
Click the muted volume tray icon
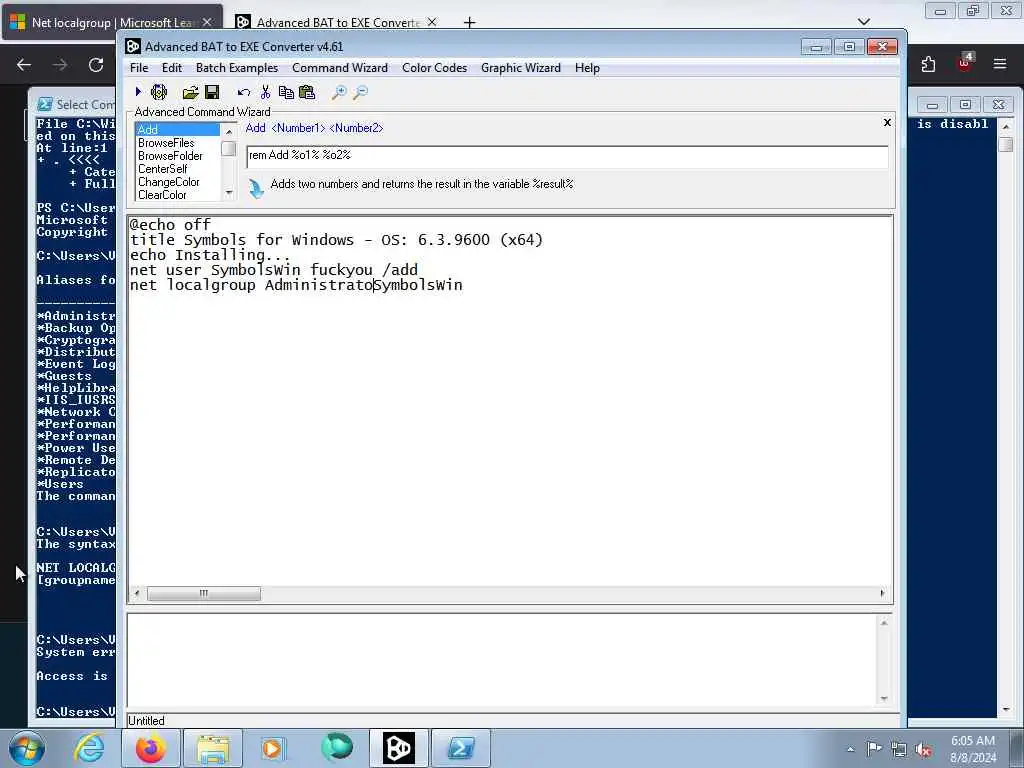[x=923, y=750]
